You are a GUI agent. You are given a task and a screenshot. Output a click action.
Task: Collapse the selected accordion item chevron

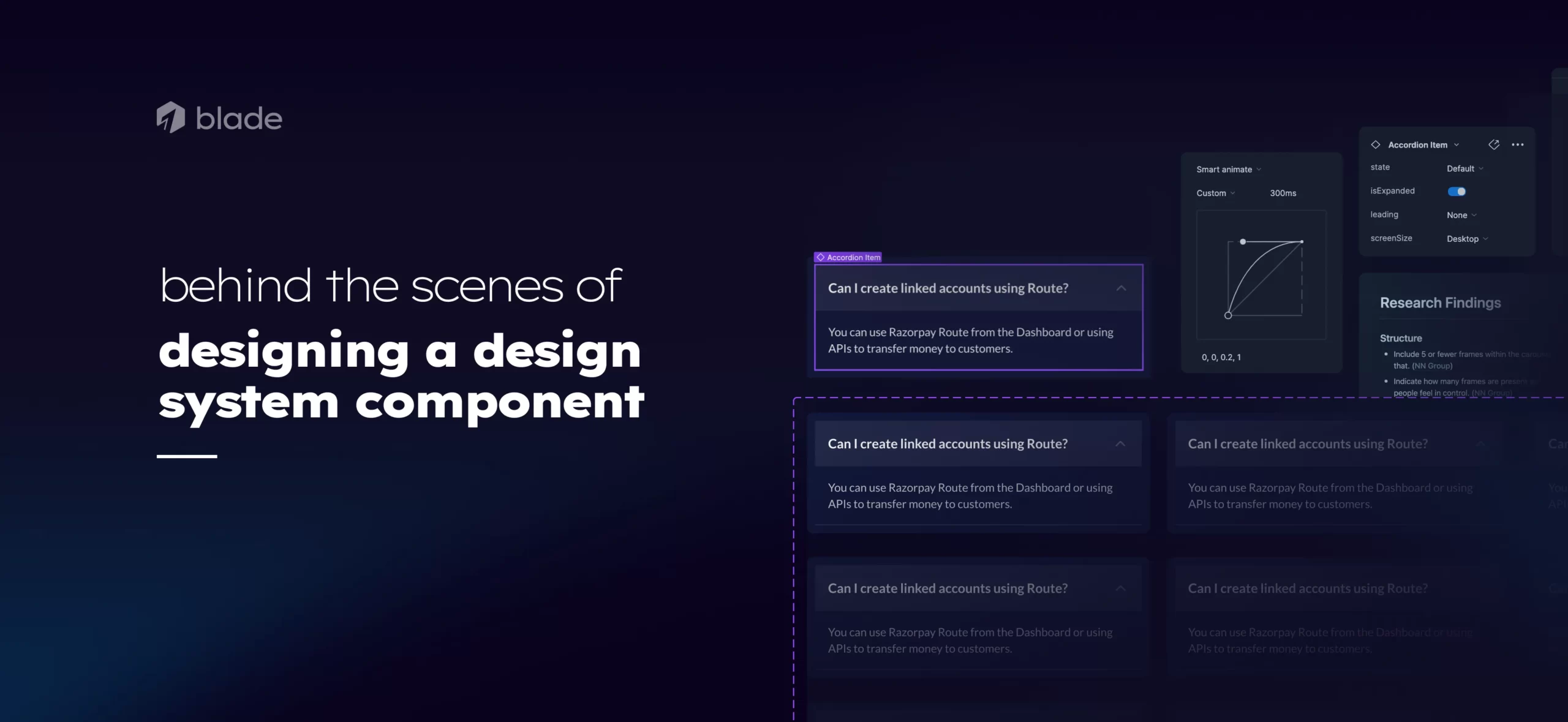click(1121, 288)
